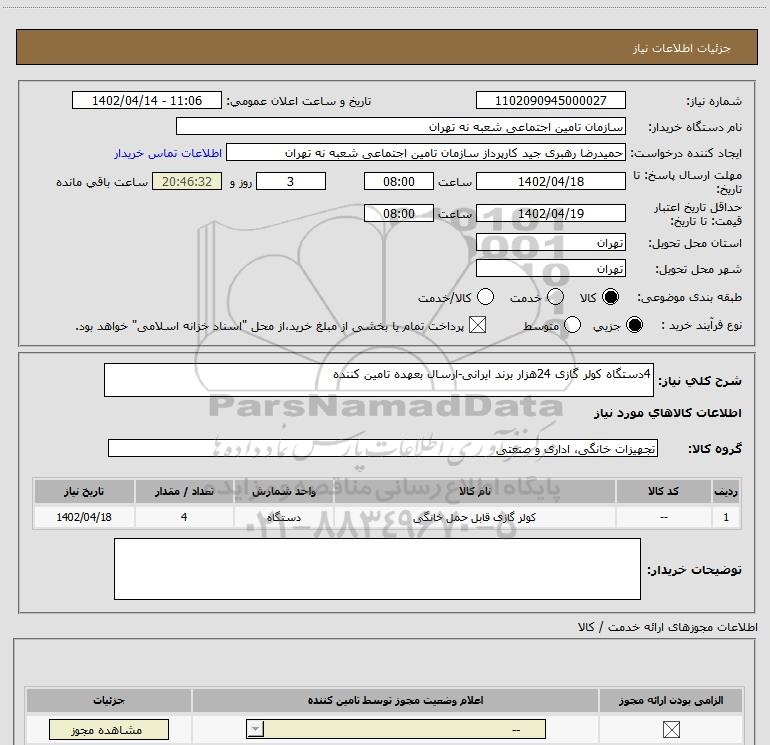This screenshot has height=745, width=770.
Task: Click the response deadline time 08:00 field
Action: point(399,181)
